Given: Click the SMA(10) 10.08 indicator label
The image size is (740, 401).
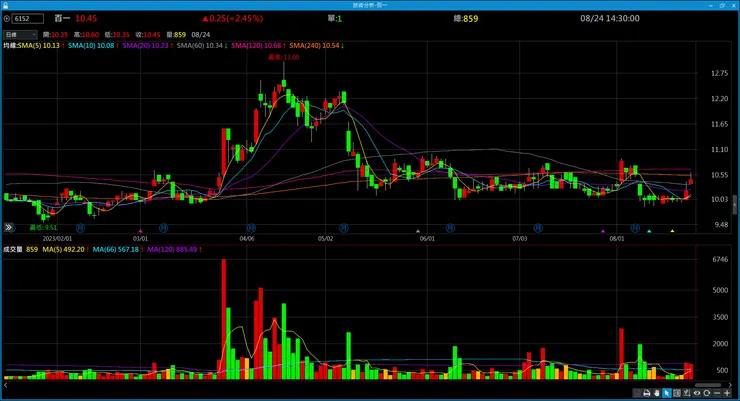Looking at the screenshot, I should click(x=93, y=46).
